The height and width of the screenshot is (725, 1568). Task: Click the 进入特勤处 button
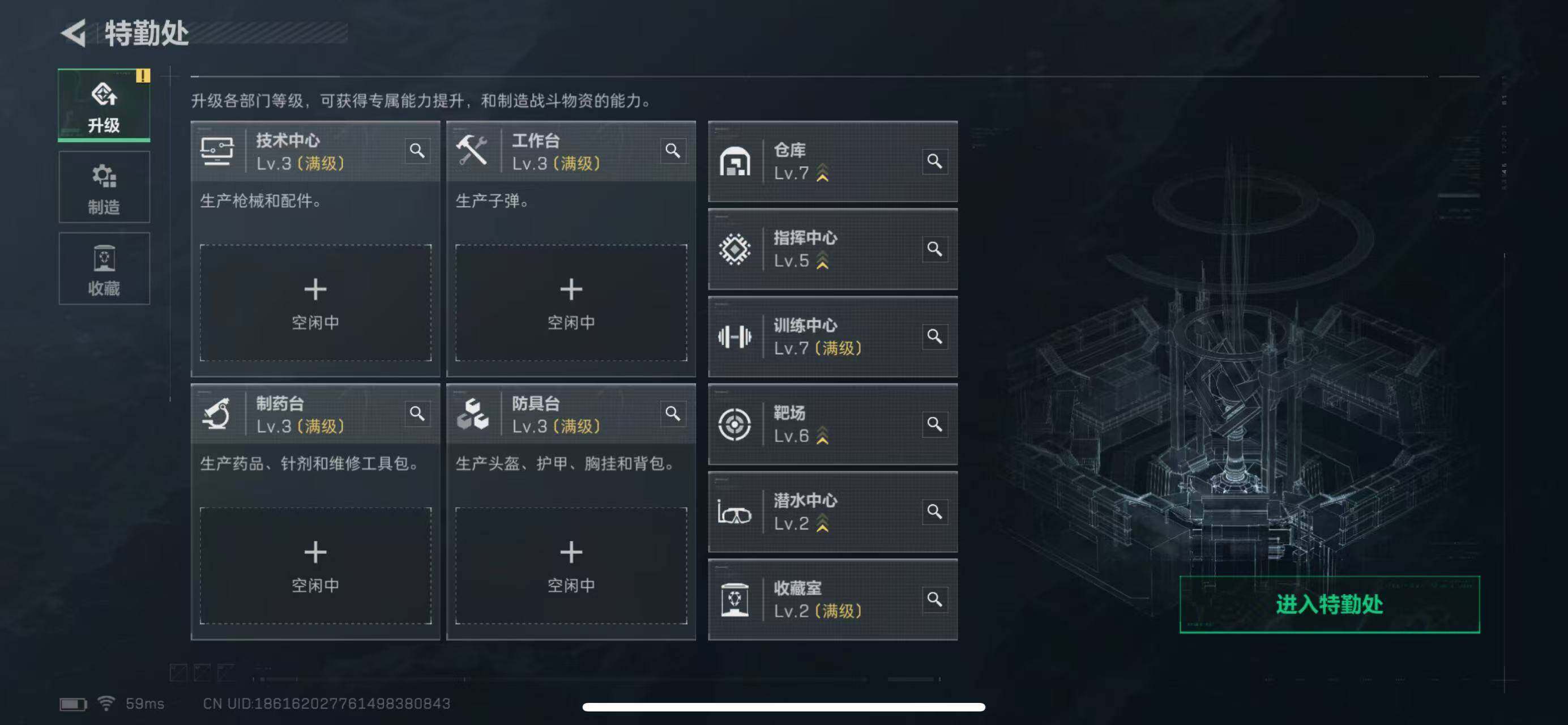(x=1330, y=604)
